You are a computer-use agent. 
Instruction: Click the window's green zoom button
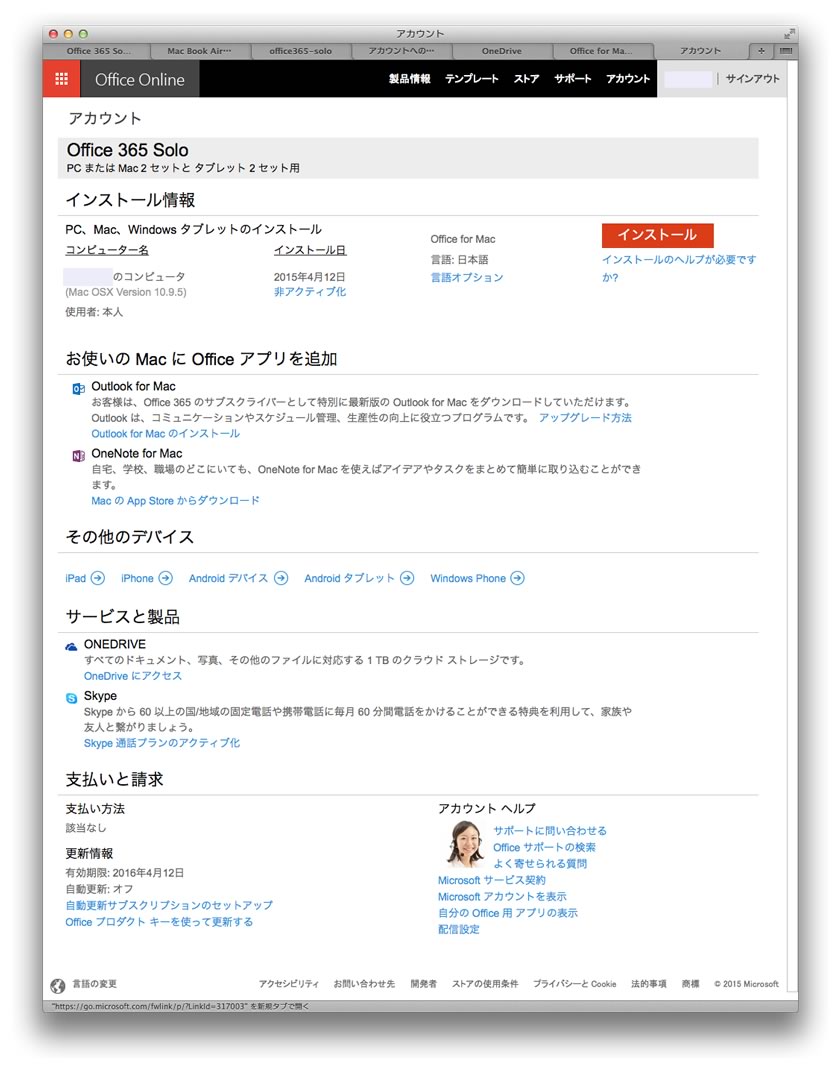(83, 33)
